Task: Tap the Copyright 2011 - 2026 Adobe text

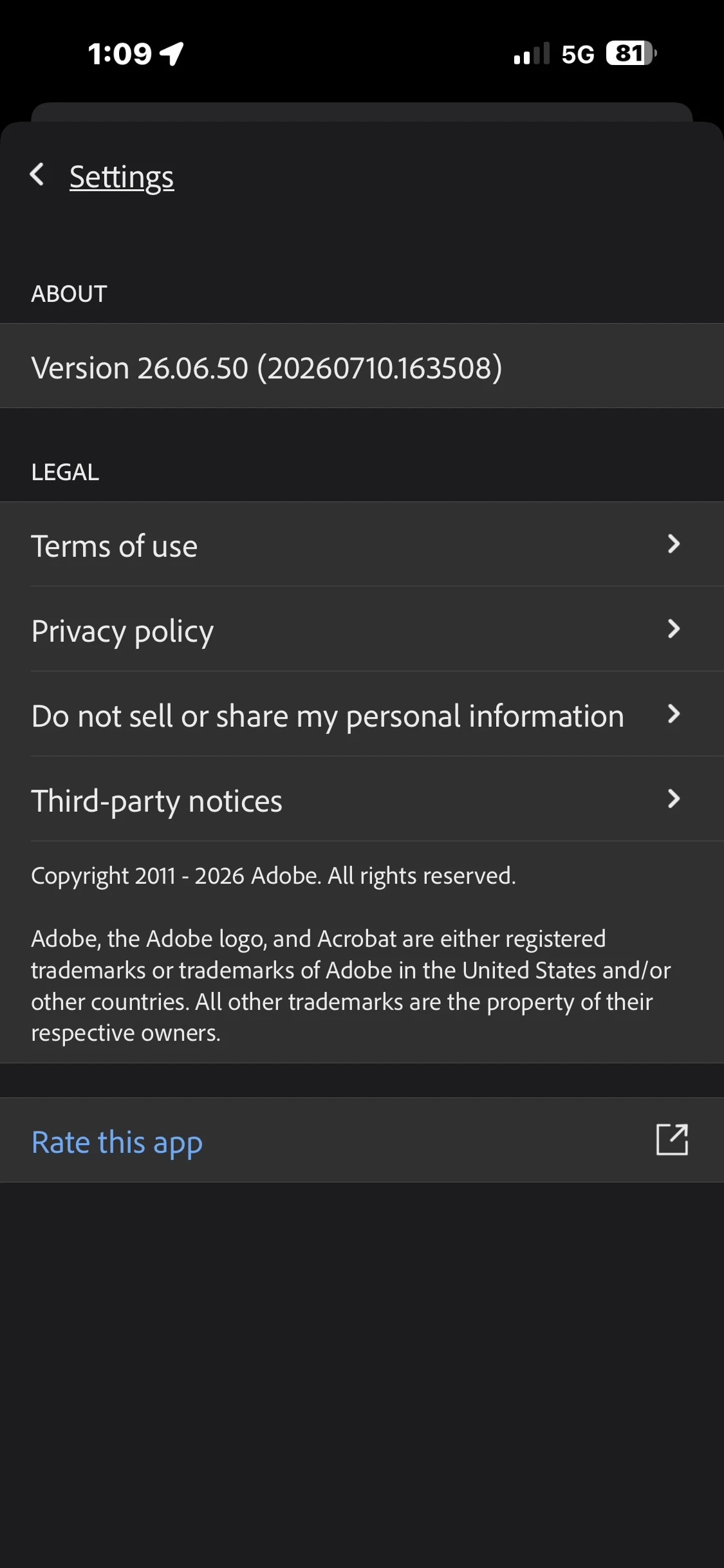Action: pos(274,876)
